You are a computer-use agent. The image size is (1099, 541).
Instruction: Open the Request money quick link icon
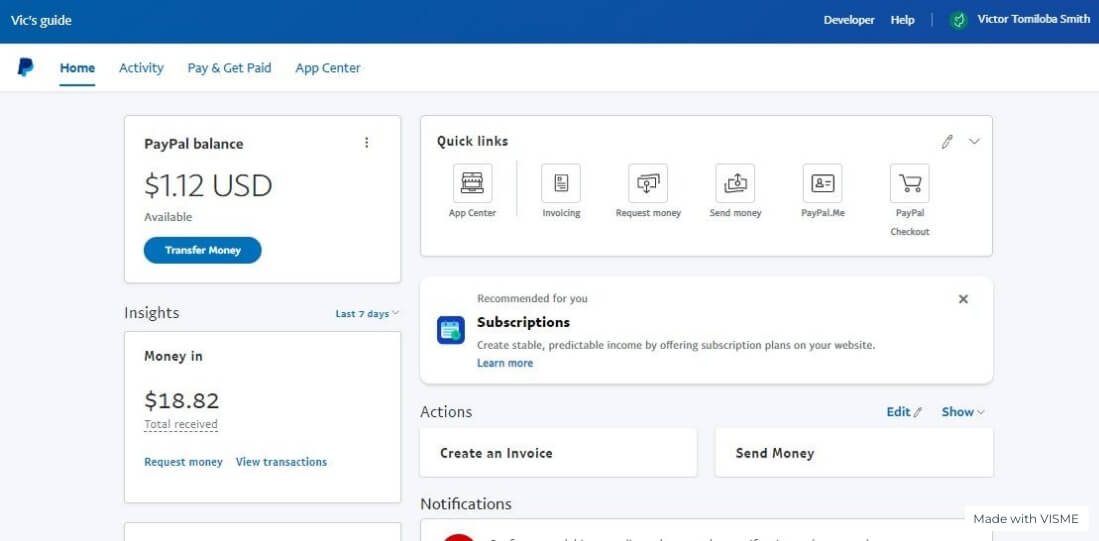[x=648, y=183]
